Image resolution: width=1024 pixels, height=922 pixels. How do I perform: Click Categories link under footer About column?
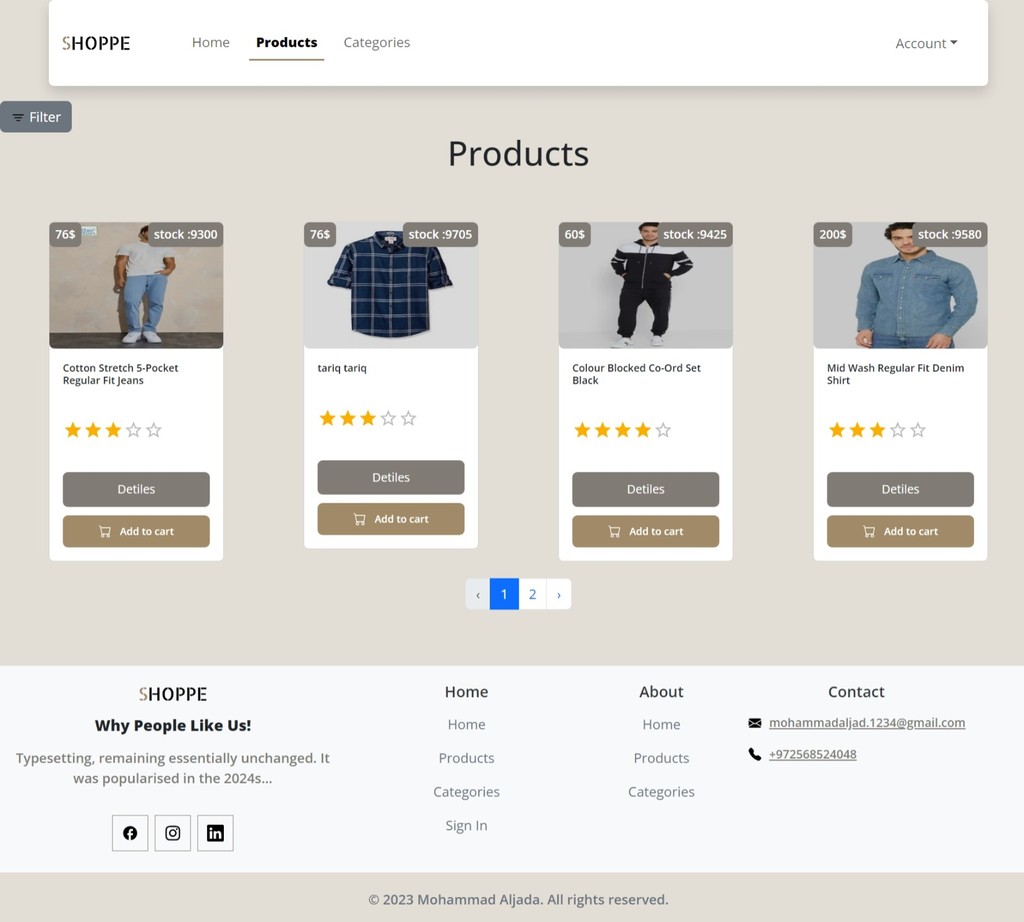coord(661,792)
